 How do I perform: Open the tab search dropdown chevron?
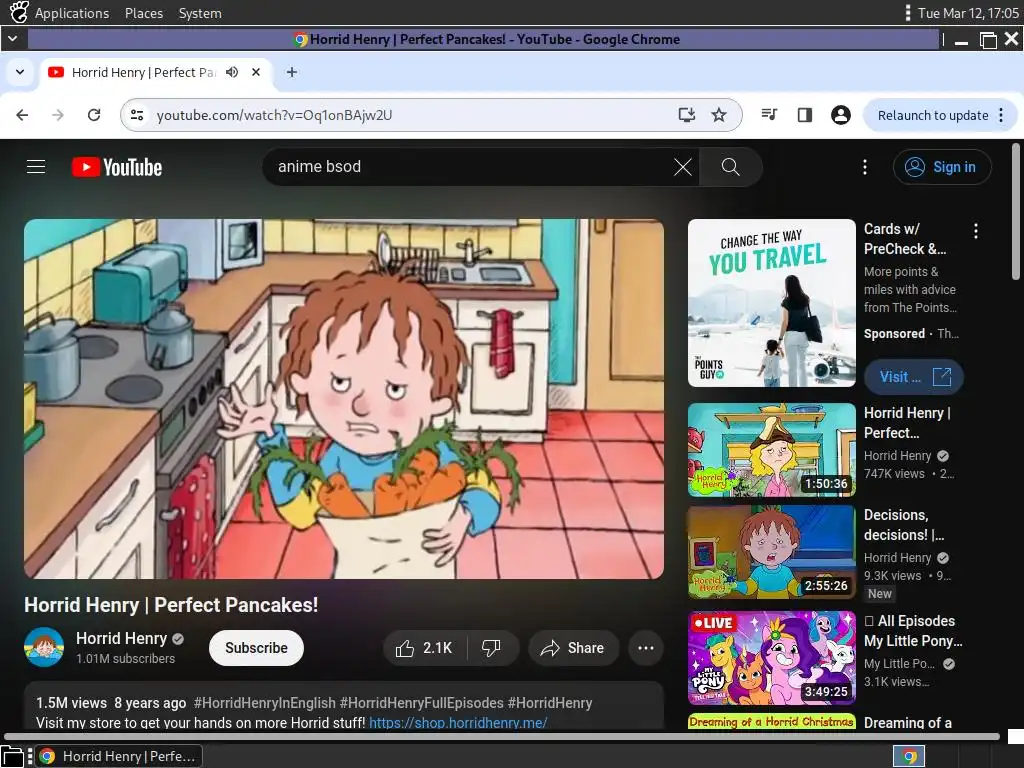[x=20, y=72]
